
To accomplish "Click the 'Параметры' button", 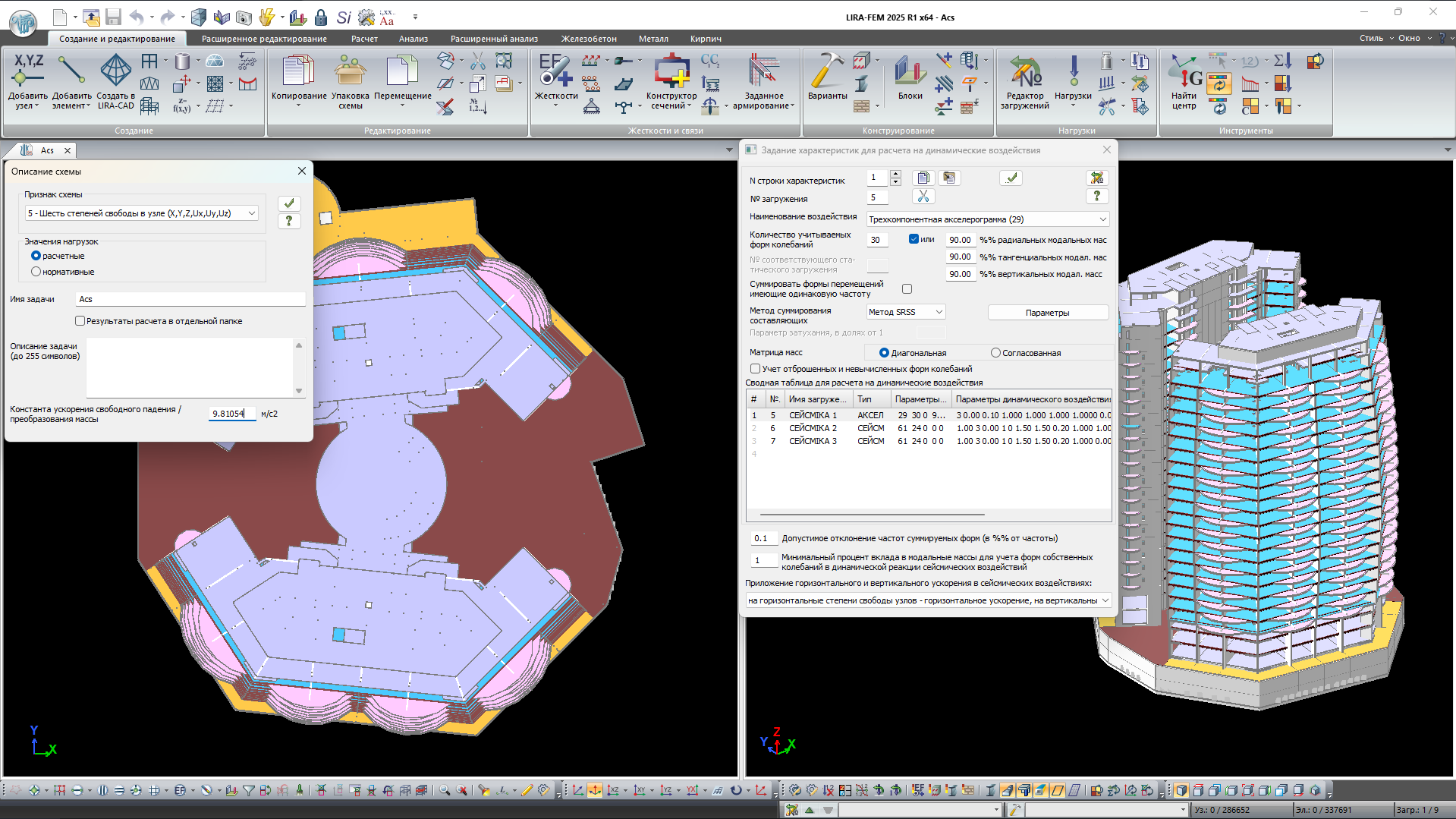I will 1047,313.
